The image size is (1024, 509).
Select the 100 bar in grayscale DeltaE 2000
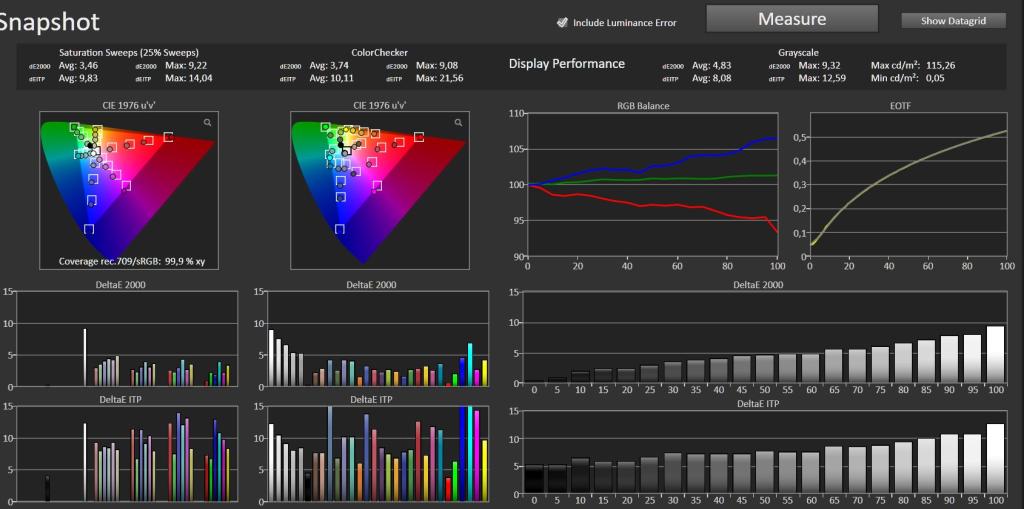pos(995,353)
